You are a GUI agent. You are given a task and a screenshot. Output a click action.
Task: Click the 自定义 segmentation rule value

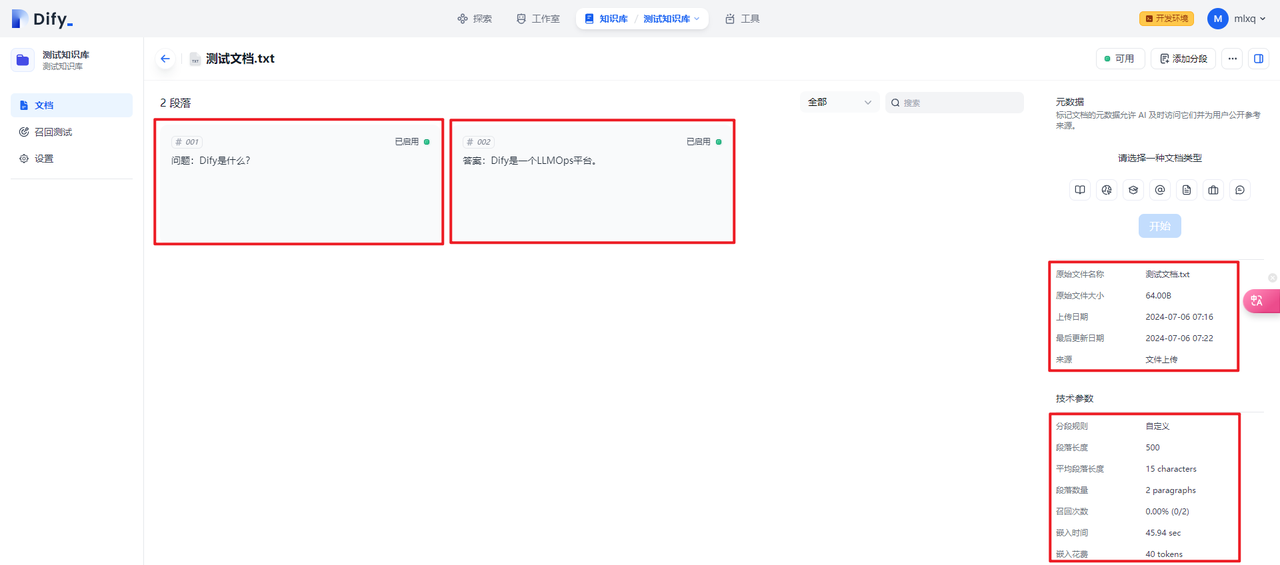pos(1158,426)
